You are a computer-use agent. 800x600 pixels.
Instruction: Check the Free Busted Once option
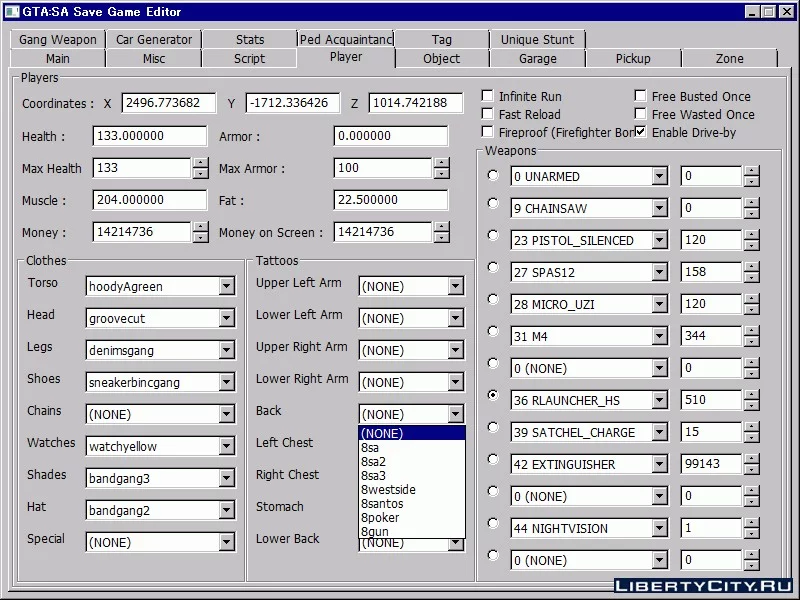pos(640,96)
